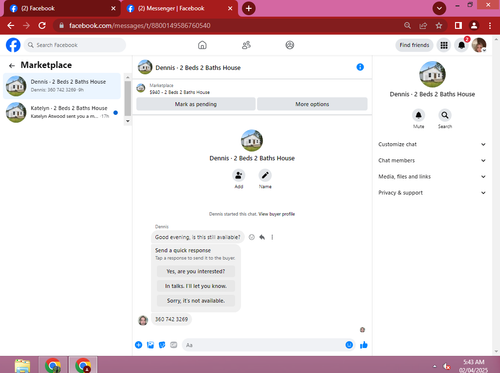This screenshot has width=500, height=373.
Task: Expand Chat members section
Action: pyautogui.click(x=432, y=160)
